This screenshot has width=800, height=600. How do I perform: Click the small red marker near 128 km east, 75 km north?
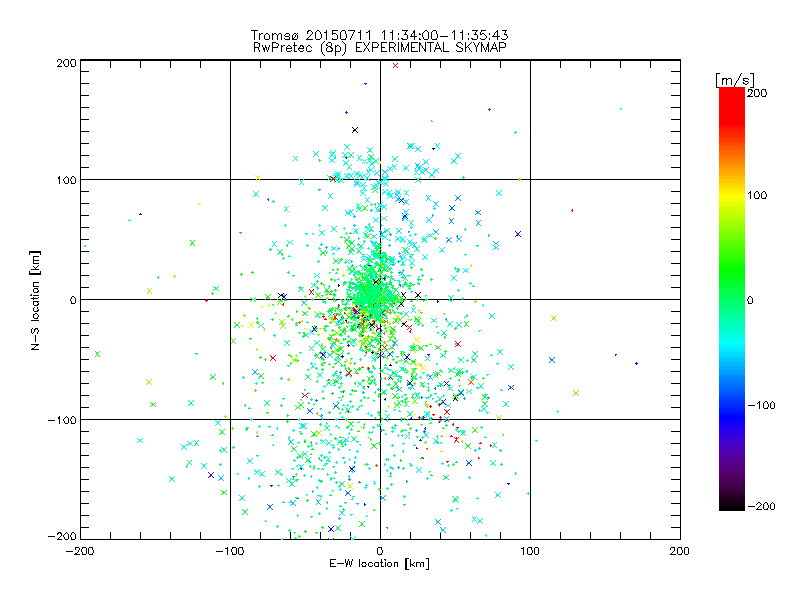coord(572,210)
